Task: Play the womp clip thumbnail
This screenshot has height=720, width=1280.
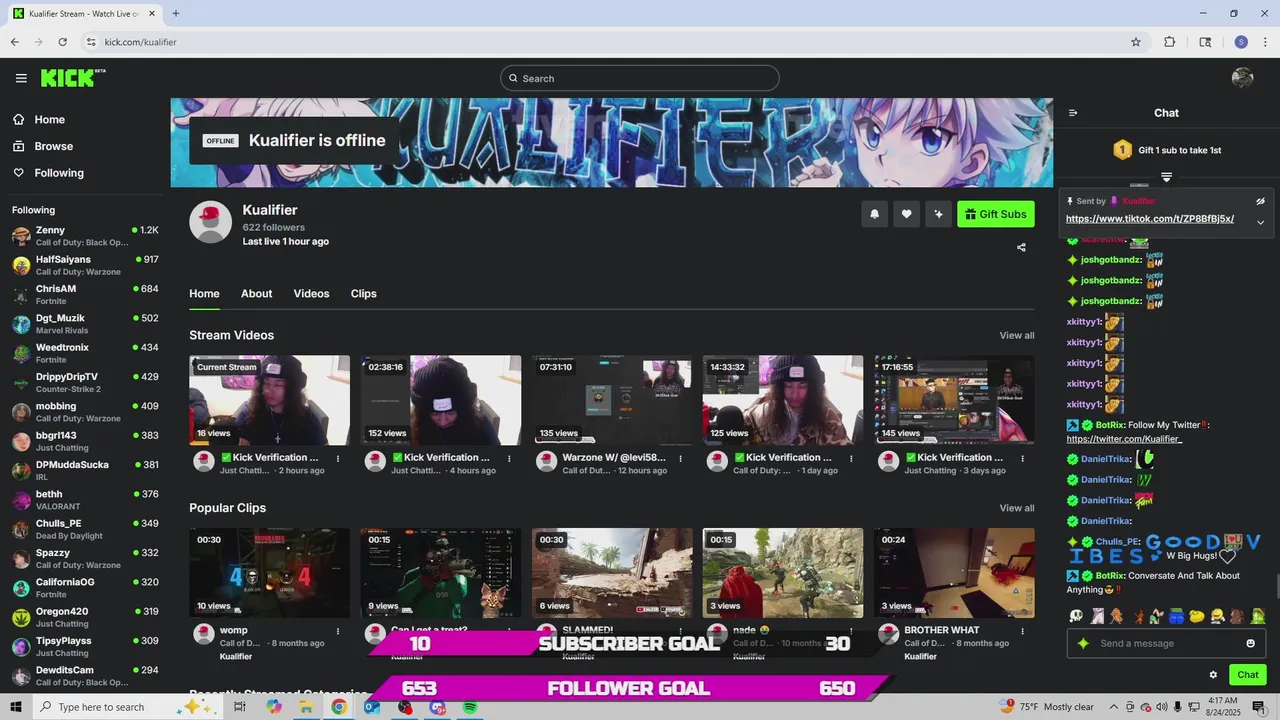Action: click(270, 573)
